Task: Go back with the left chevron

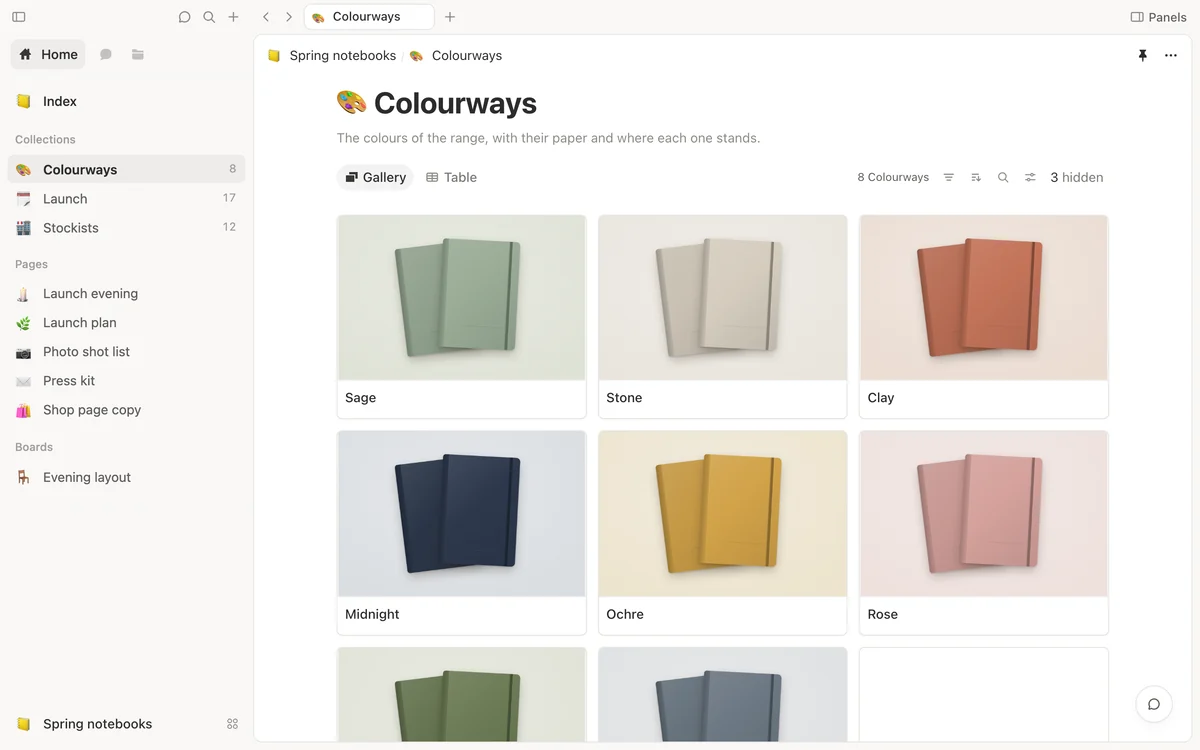Action: 266,17
